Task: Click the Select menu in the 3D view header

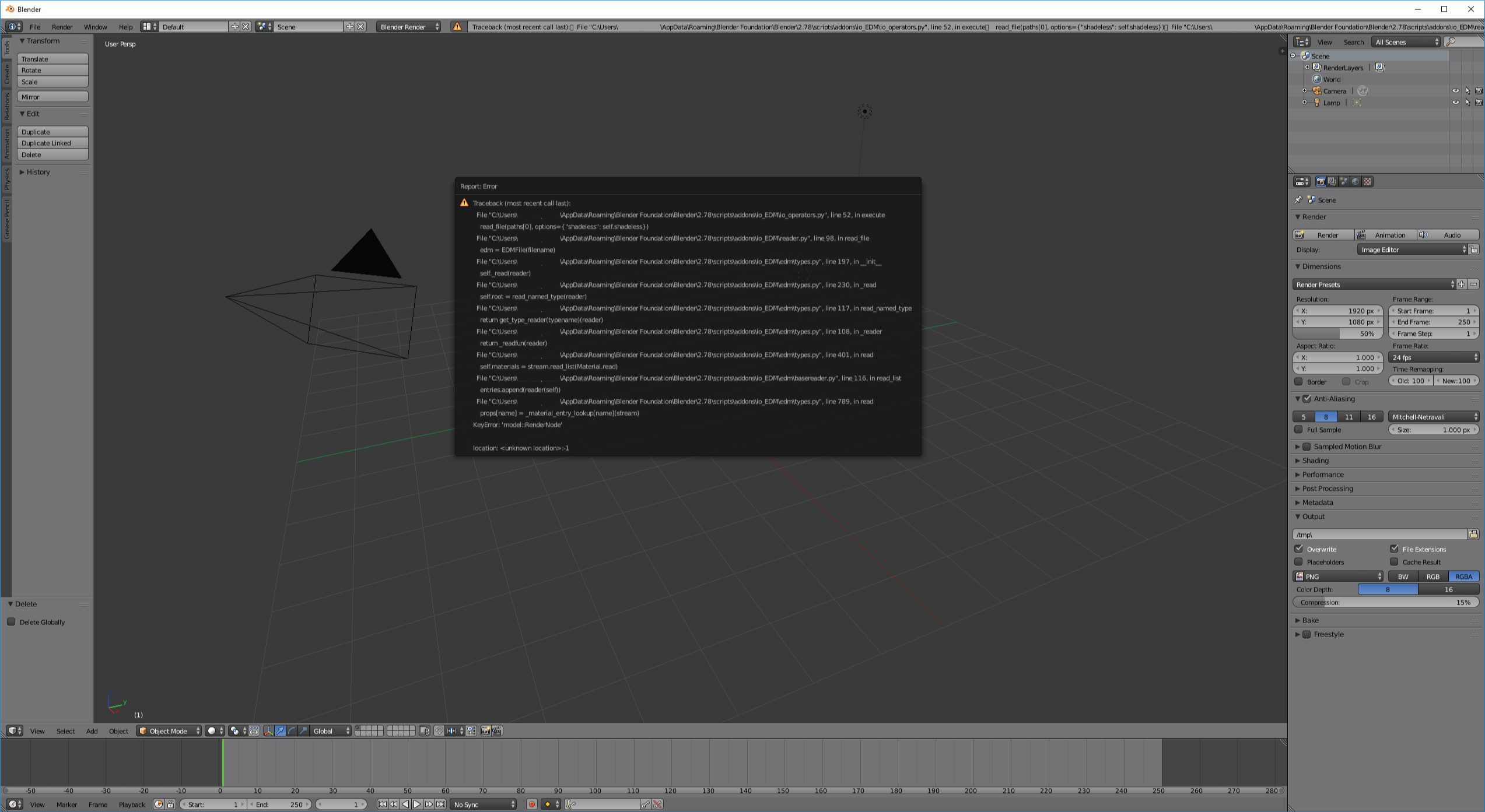Action: pyautogui.click(x=65, y=730)
